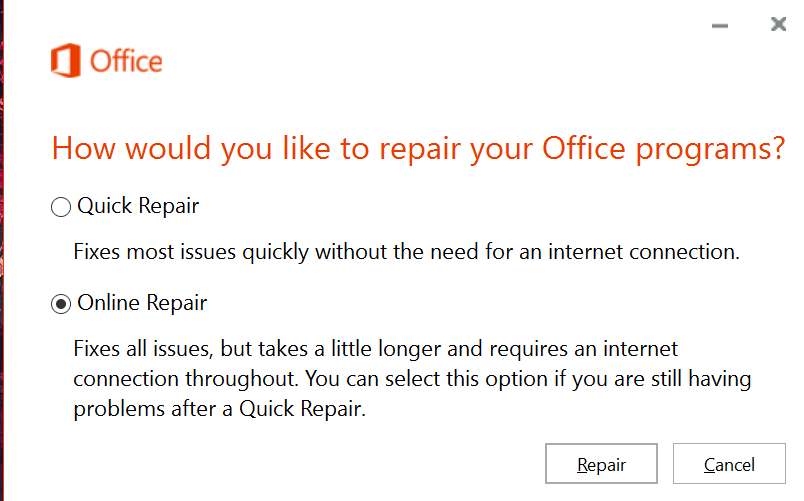Click the dark background window strip at left edge
Viewport: 804px width, 501px height.
click(x=2, y=250)
